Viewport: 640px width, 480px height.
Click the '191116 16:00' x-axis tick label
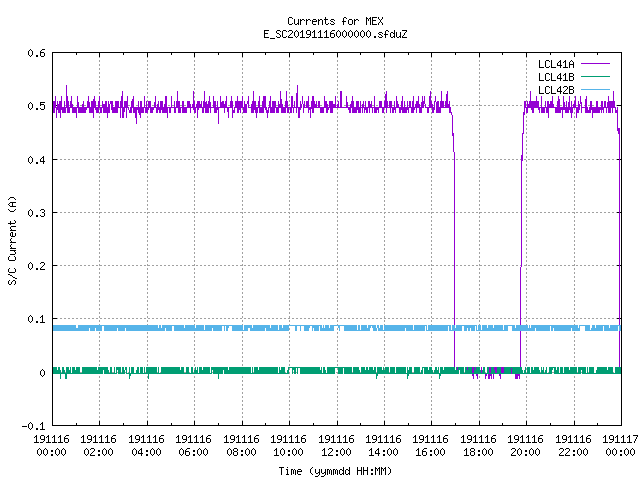pos(431,446)
